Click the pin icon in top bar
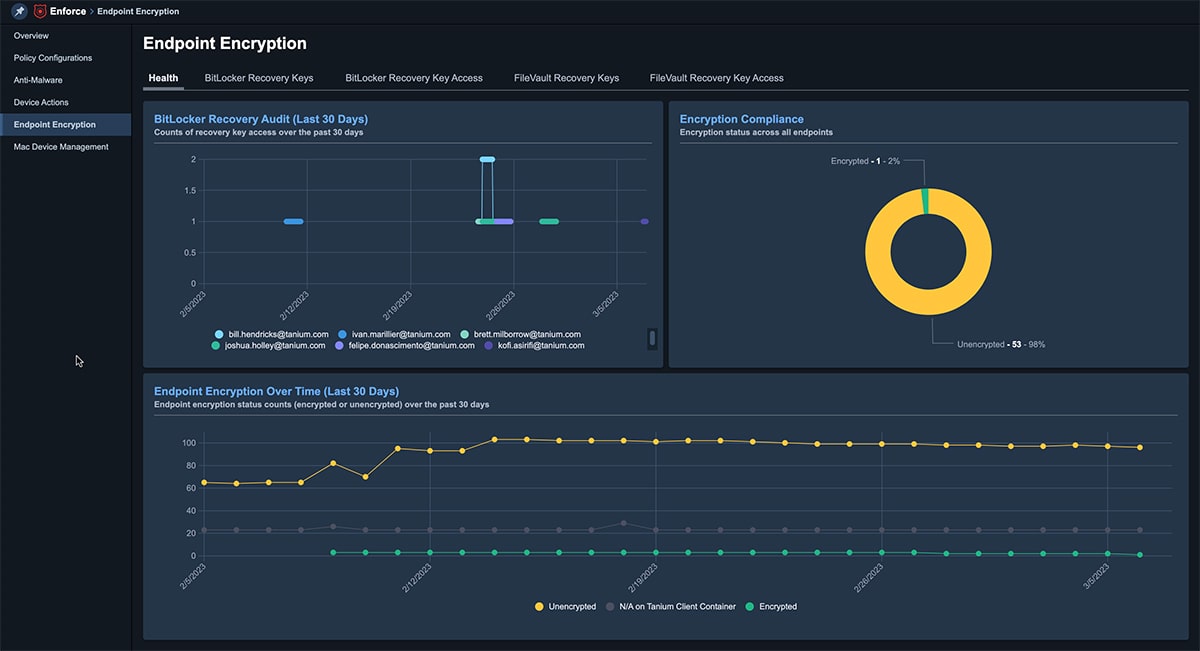Image resolution: width=1200 pixels, height=651 pixels. click(19, 11)
